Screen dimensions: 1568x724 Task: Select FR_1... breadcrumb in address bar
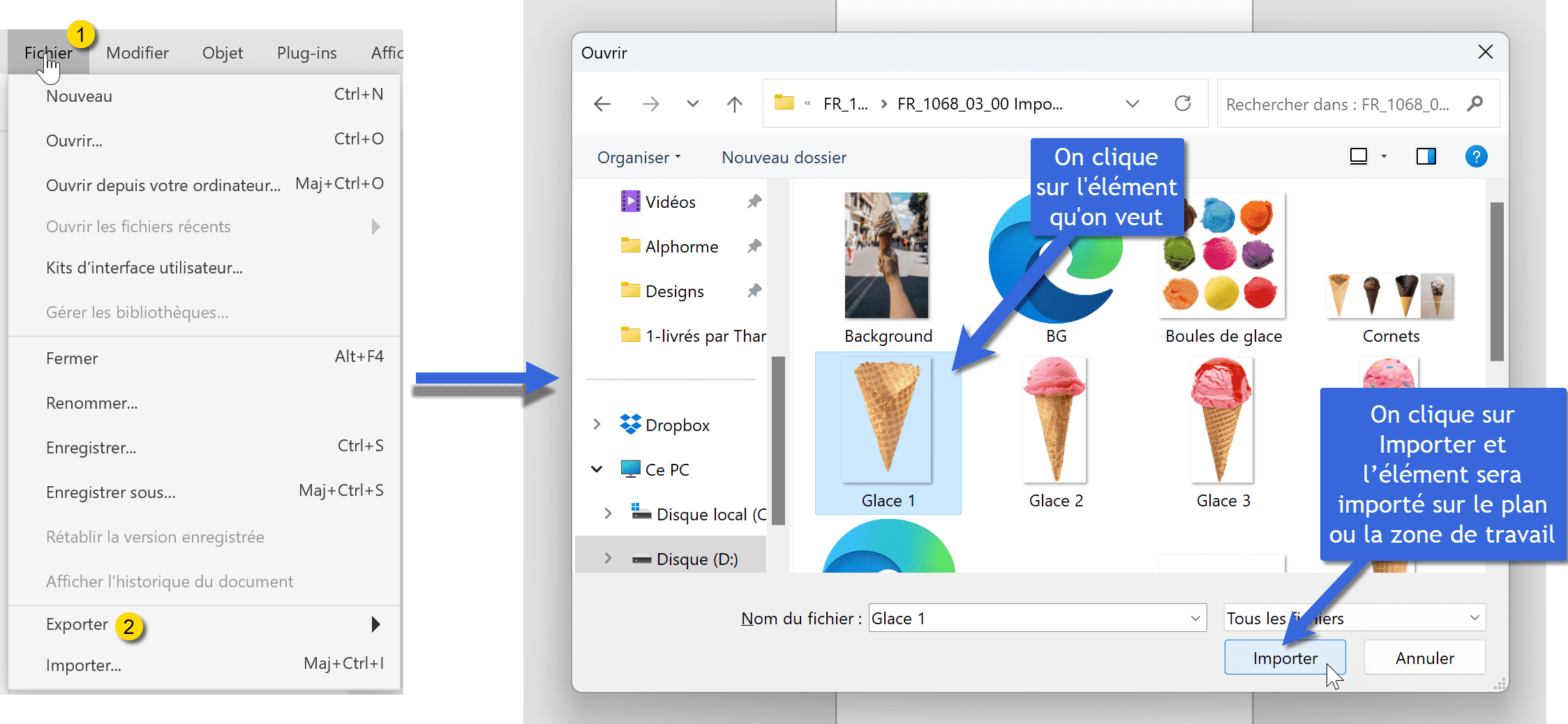(x=846, y=104)
